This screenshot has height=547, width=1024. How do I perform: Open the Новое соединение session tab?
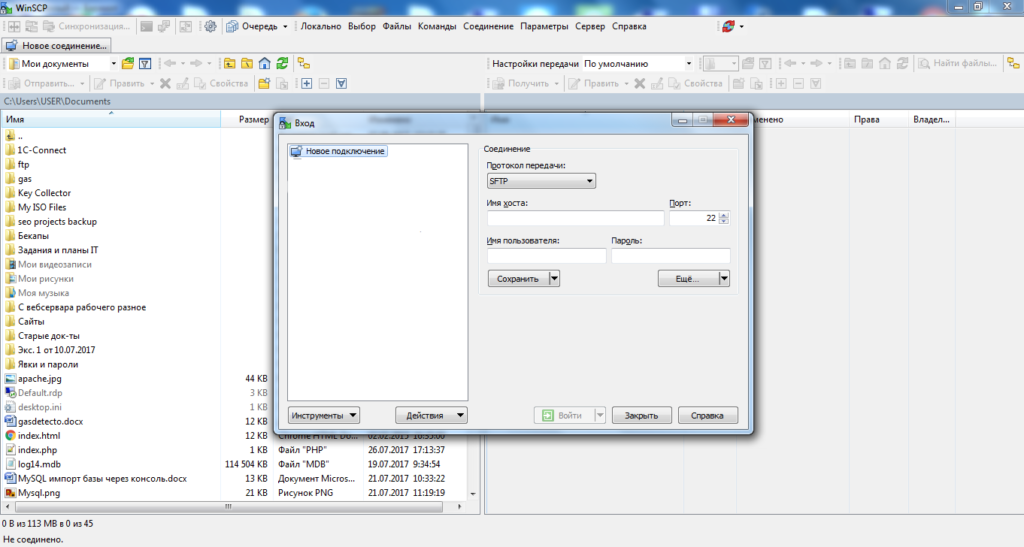(x=56, y=46)
